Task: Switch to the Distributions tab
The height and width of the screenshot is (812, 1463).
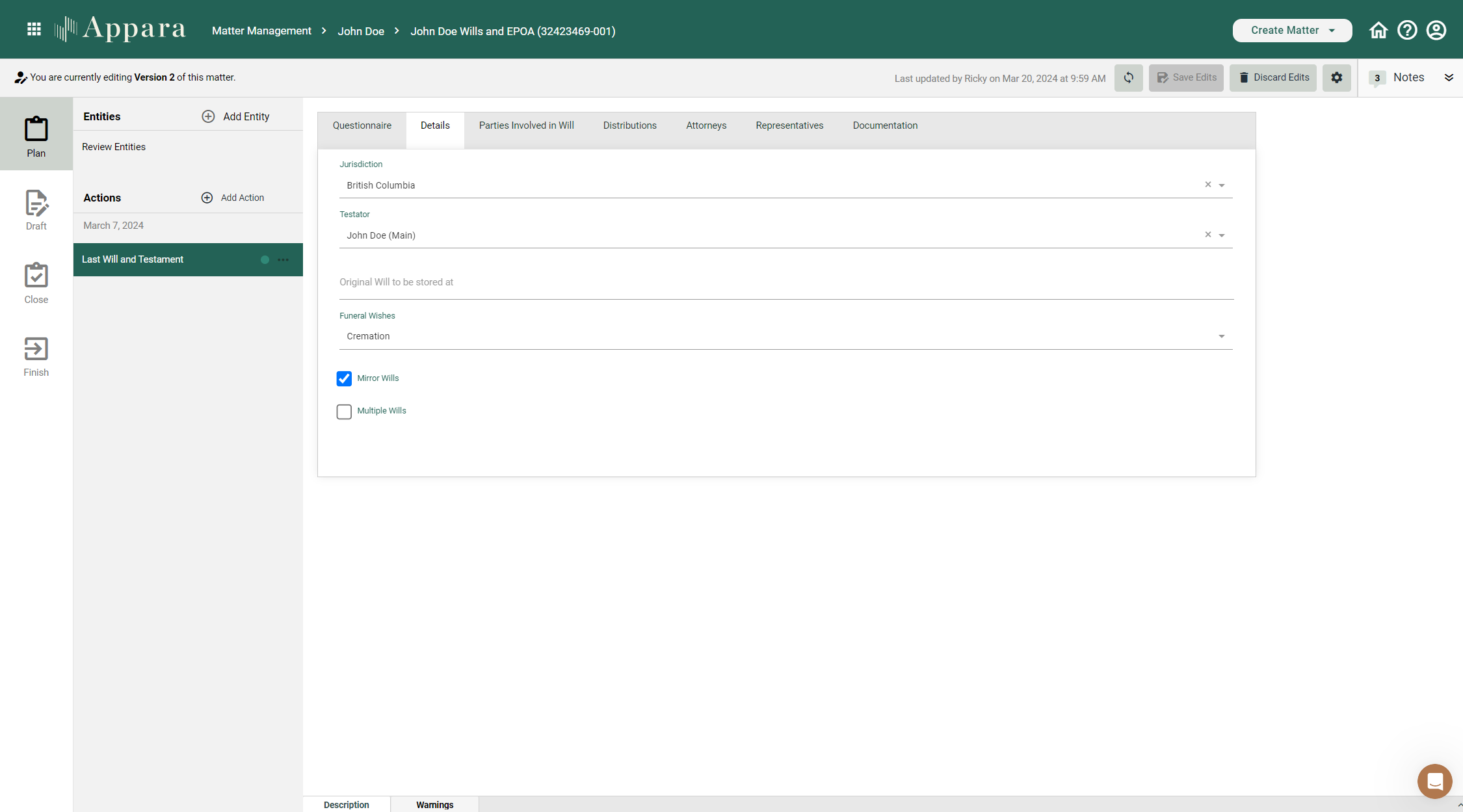Action: [x=629, y=125]
